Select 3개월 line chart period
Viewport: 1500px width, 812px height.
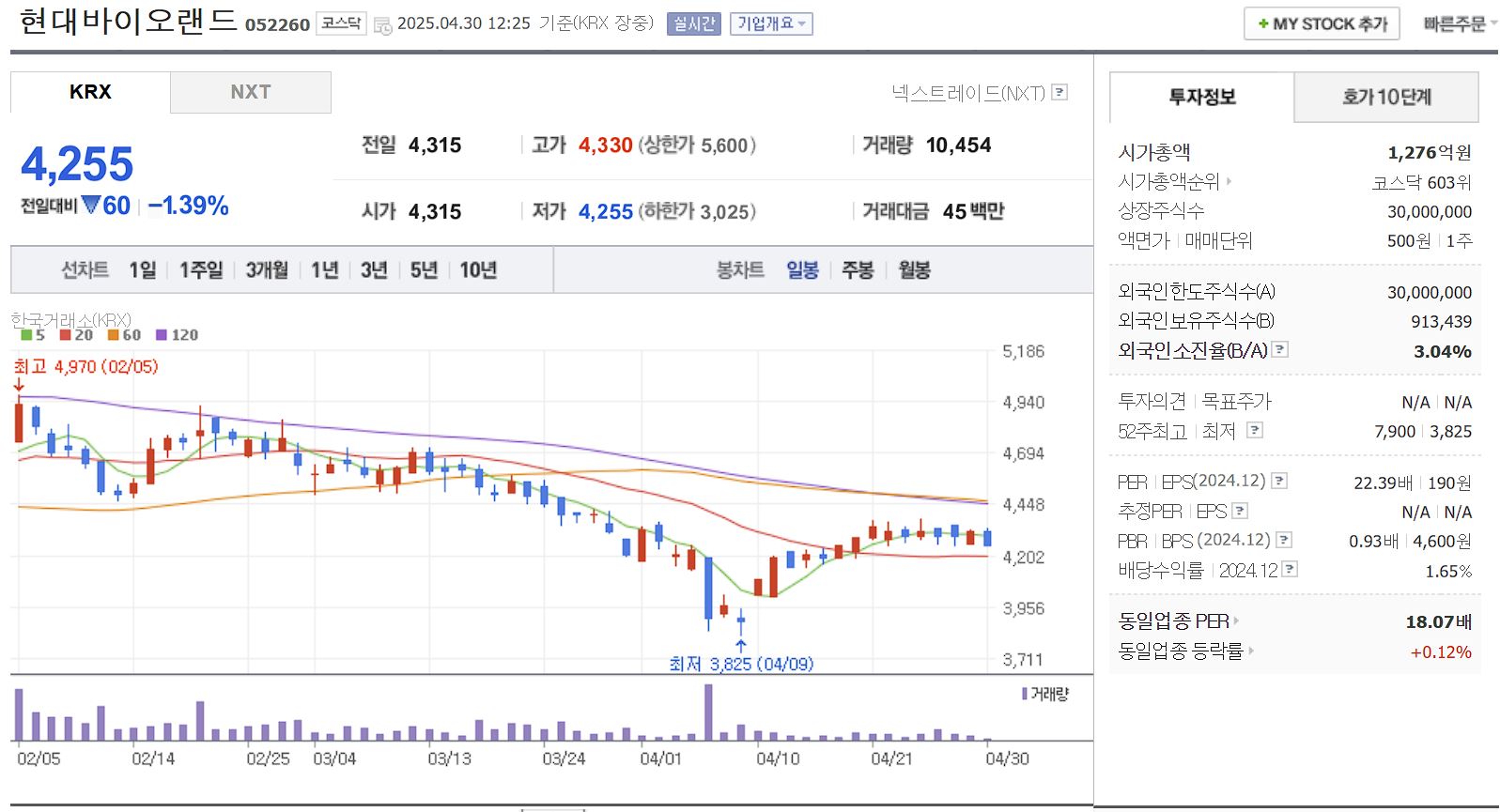tap(267, 270)
